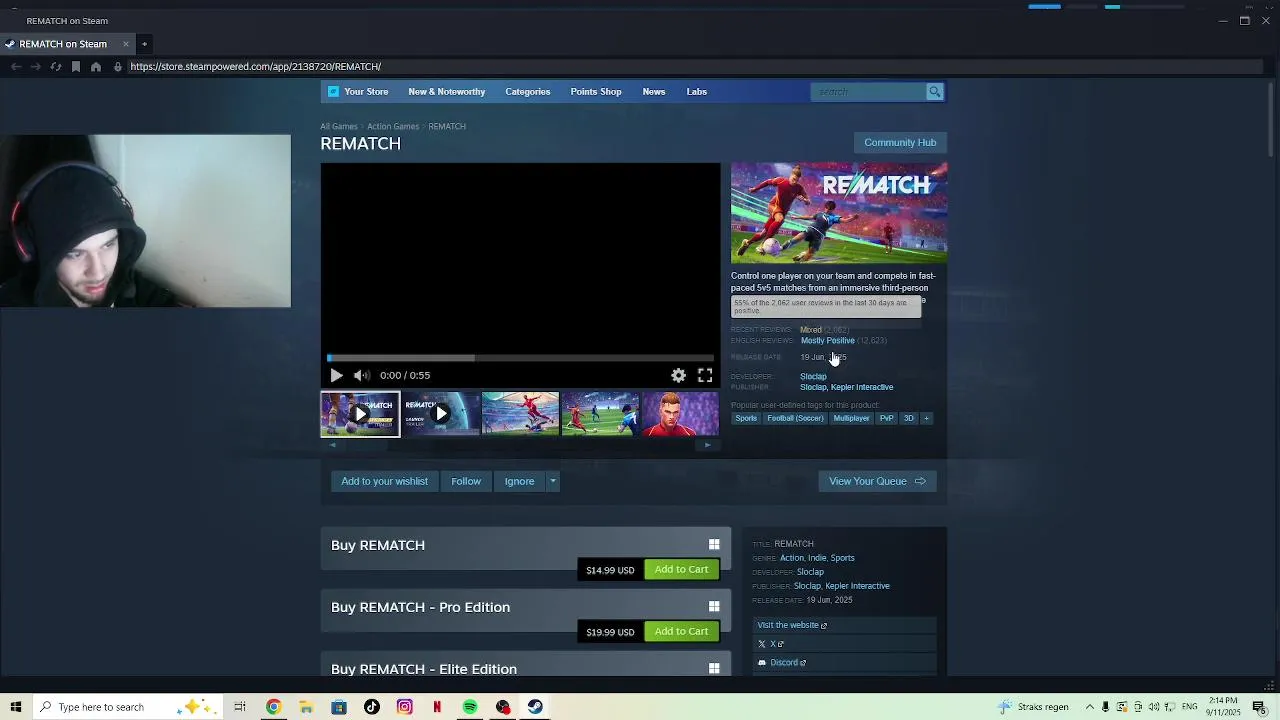Screen dimensions: 1280x720
Task: Follow the REMATCH game
Action: (x=466, y=481)
